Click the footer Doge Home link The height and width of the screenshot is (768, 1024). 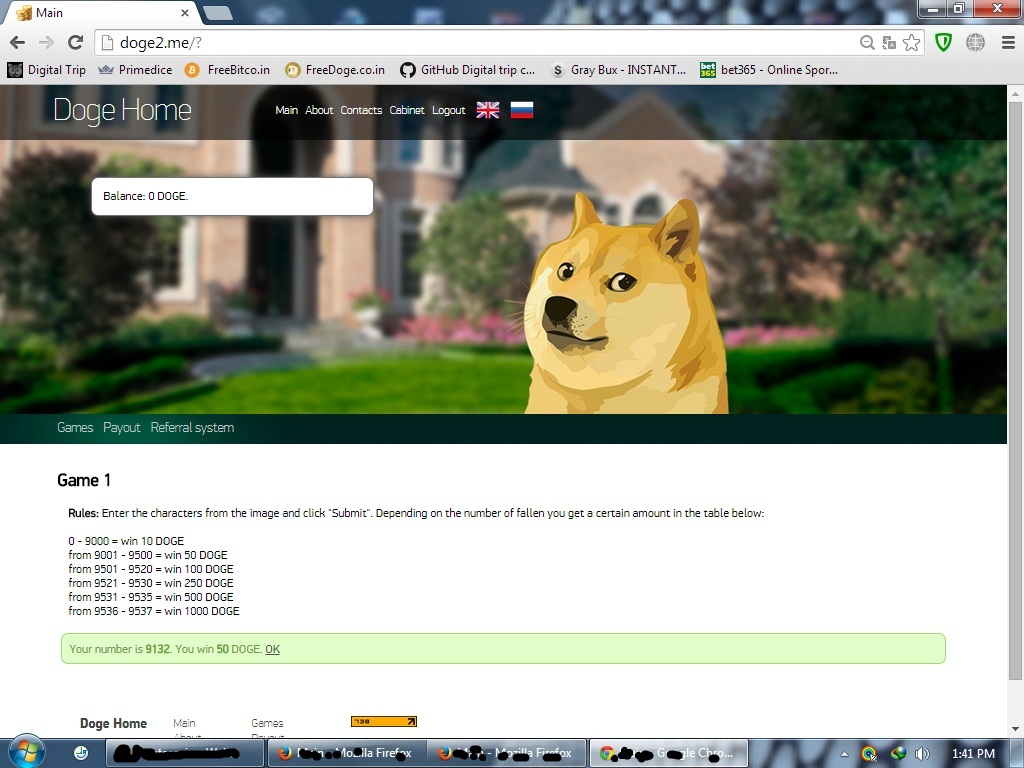113,723
